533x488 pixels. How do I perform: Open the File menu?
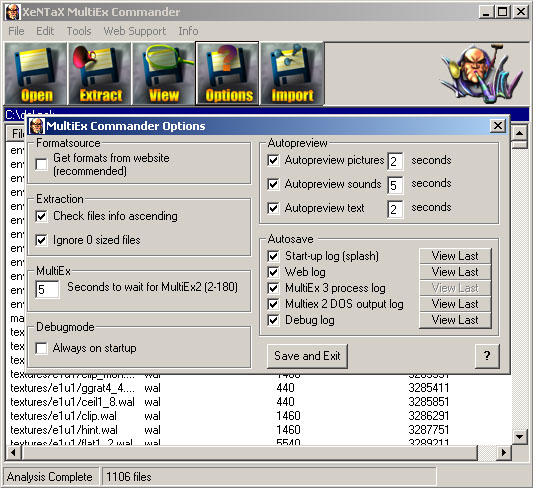(16, 31)
